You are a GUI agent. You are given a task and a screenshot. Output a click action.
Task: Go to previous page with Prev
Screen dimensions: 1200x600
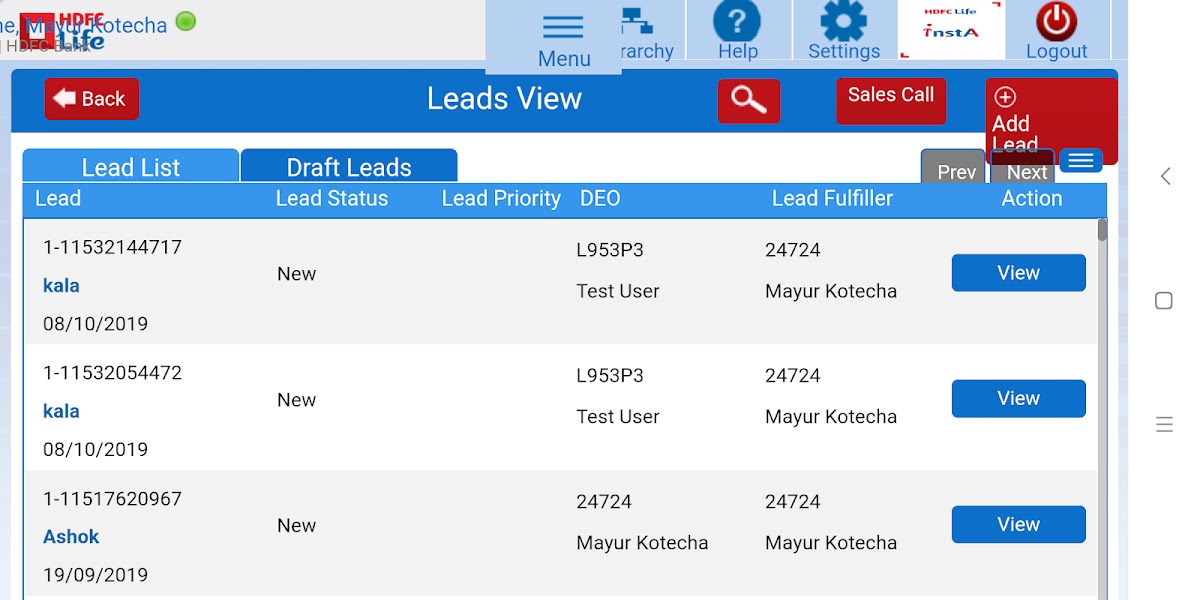point(955,170)
